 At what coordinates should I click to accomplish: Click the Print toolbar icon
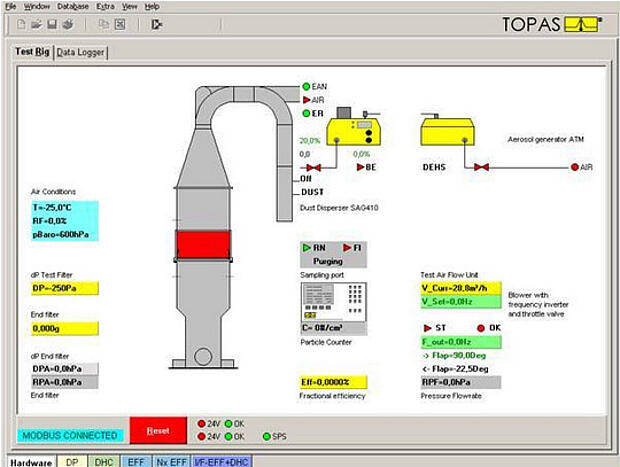pyautogui.click(x=68, y=25)
